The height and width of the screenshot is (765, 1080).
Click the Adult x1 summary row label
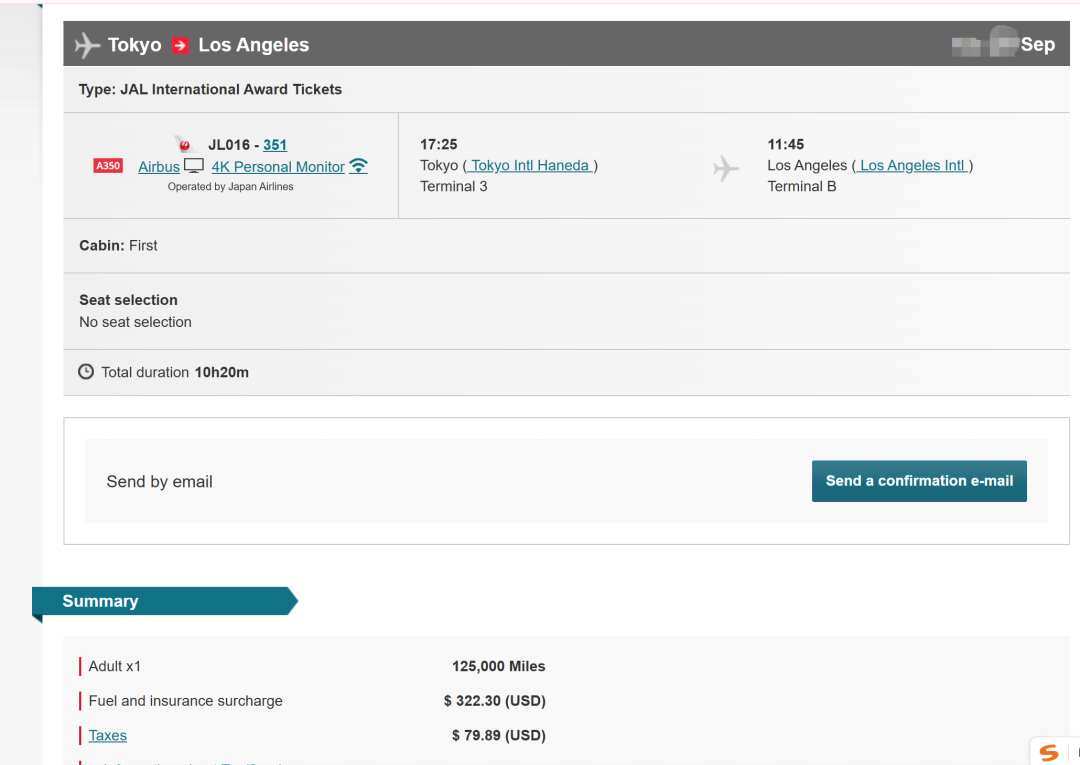[114, 667]
